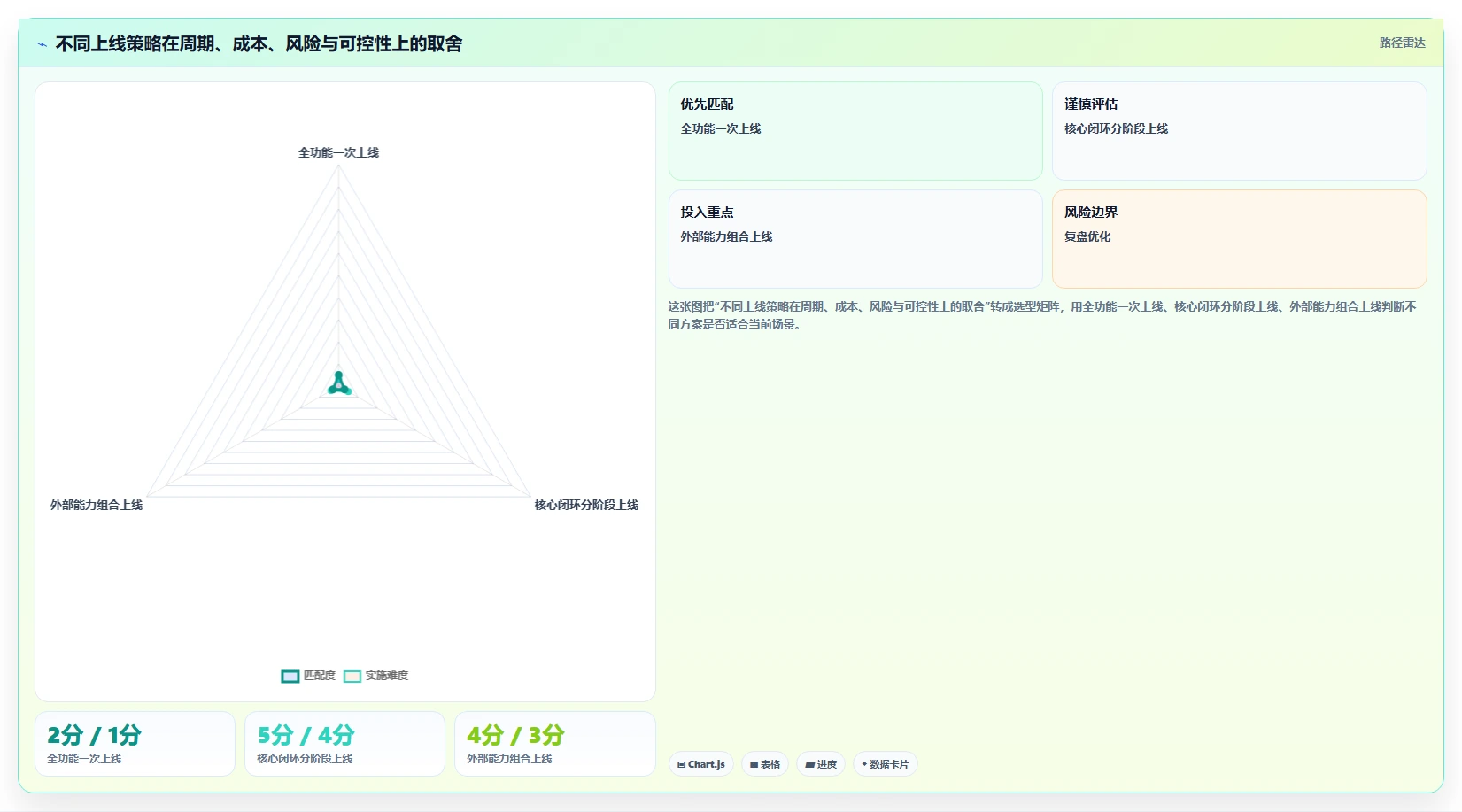Toggle the 匹配度 legend dataset

coord(308,676)
